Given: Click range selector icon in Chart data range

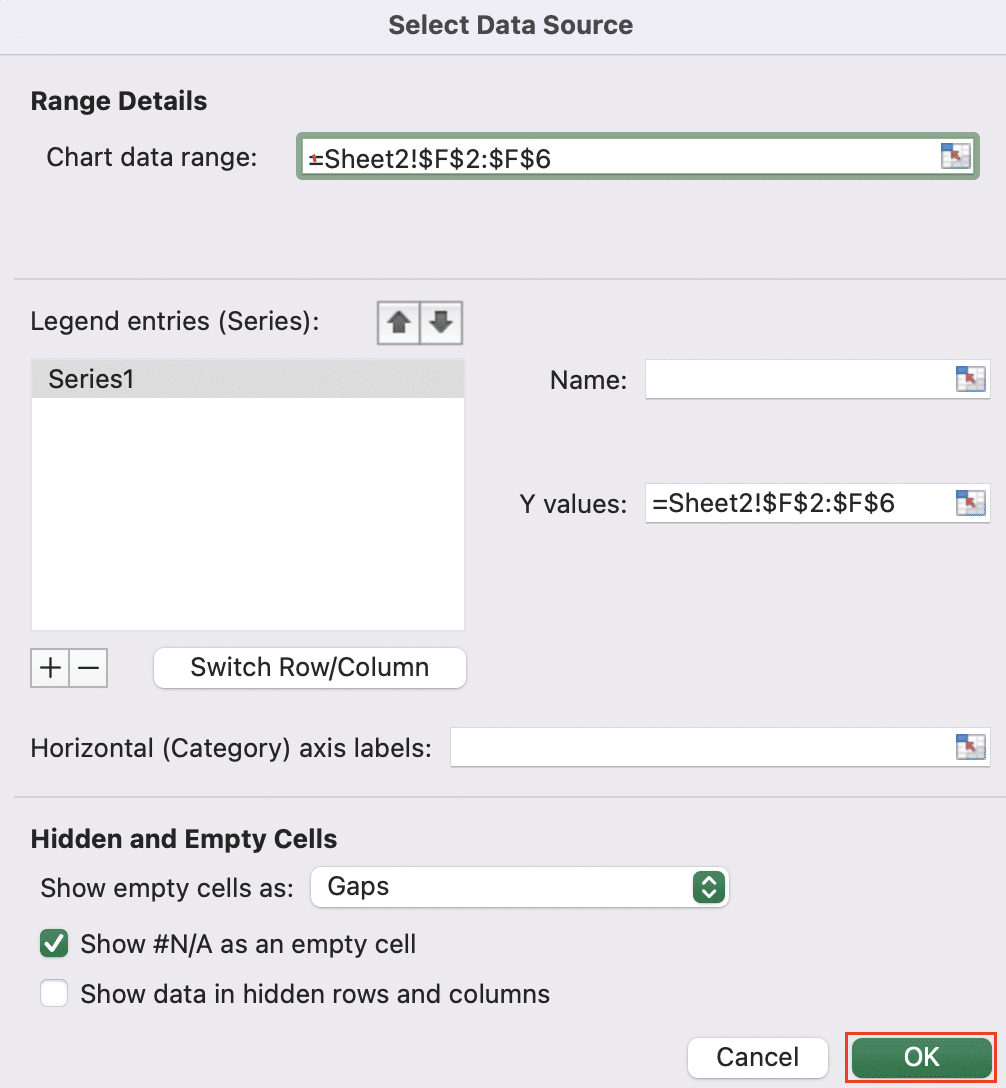Looking at the screenshot, I should point(955,155).
